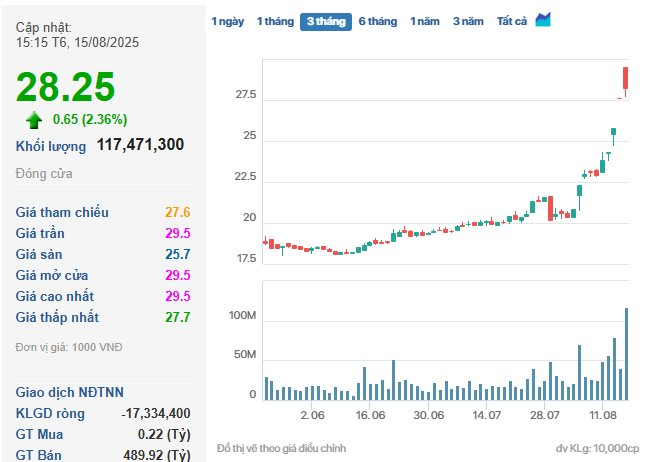View full history with Tất cả

tap(512, 21)
